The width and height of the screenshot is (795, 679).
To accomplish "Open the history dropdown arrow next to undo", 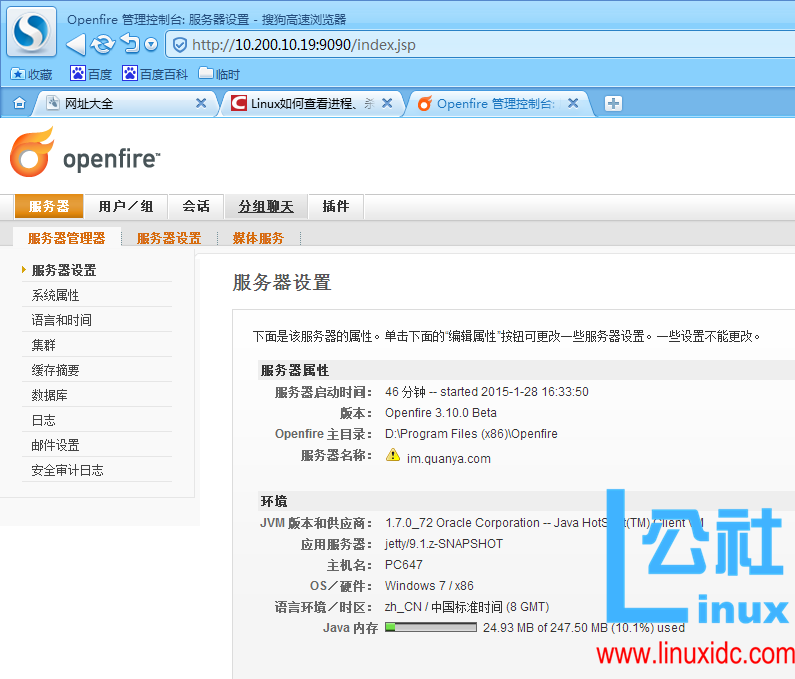I will (x=151, y=45).
